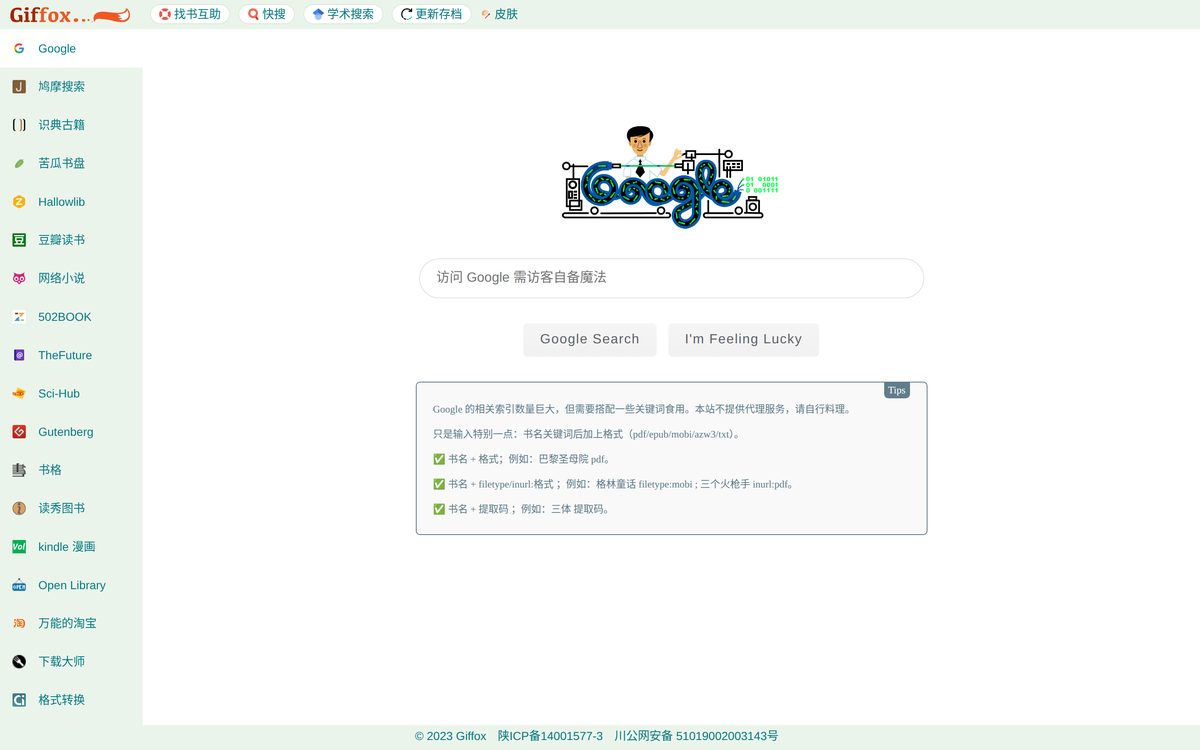Click the tip line about 三体 提取码
Image resolution: width=1200 pixels, height=750 pixels.
point(521,509)
